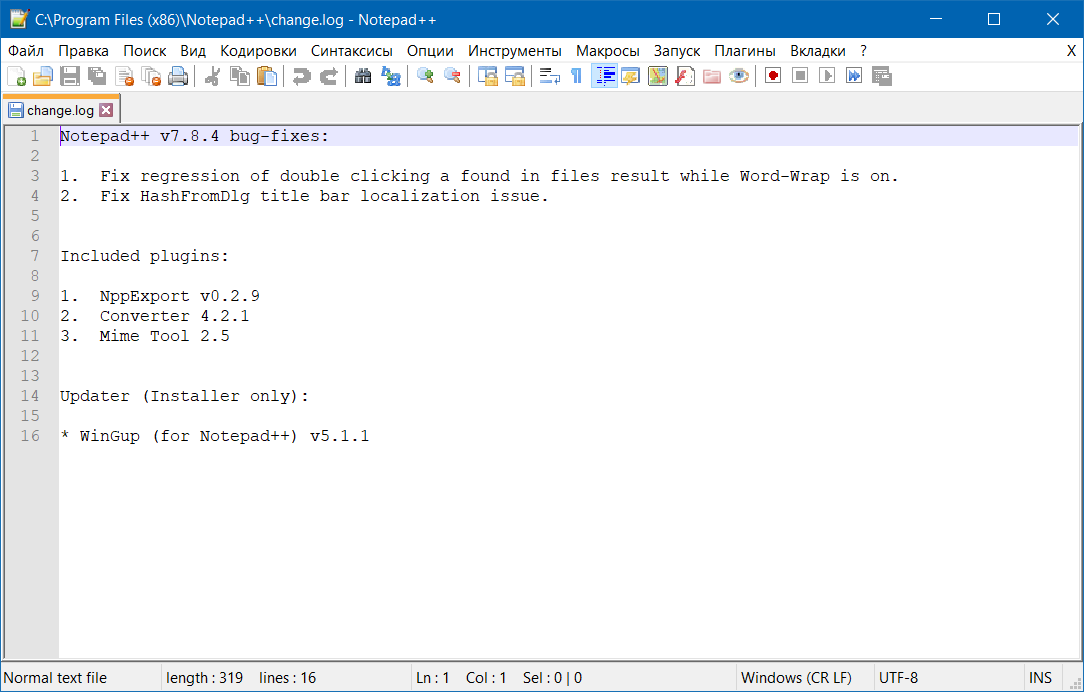Click the Save recorded macro icon

point(881,76)
